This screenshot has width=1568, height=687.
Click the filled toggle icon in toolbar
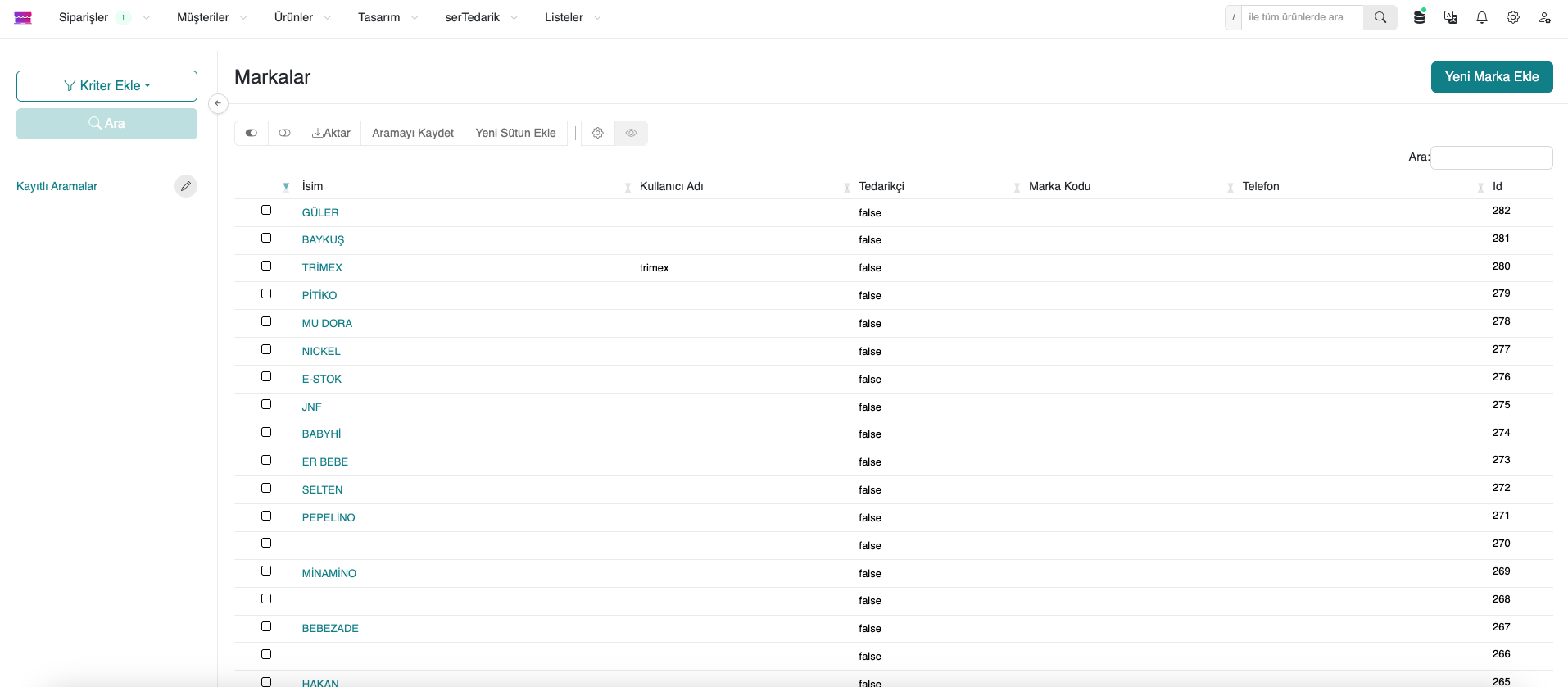(x=252, y=133)
